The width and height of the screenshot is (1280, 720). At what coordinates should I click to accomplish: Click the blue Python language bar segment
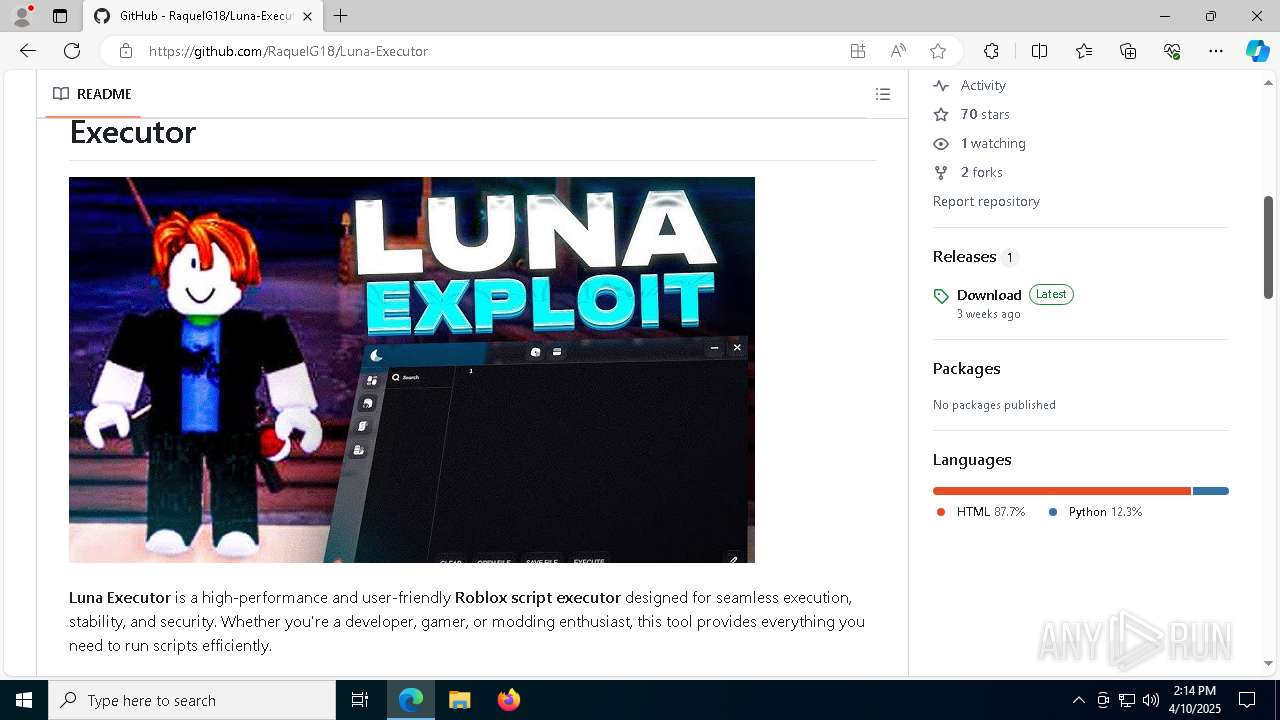point(1211,491)
